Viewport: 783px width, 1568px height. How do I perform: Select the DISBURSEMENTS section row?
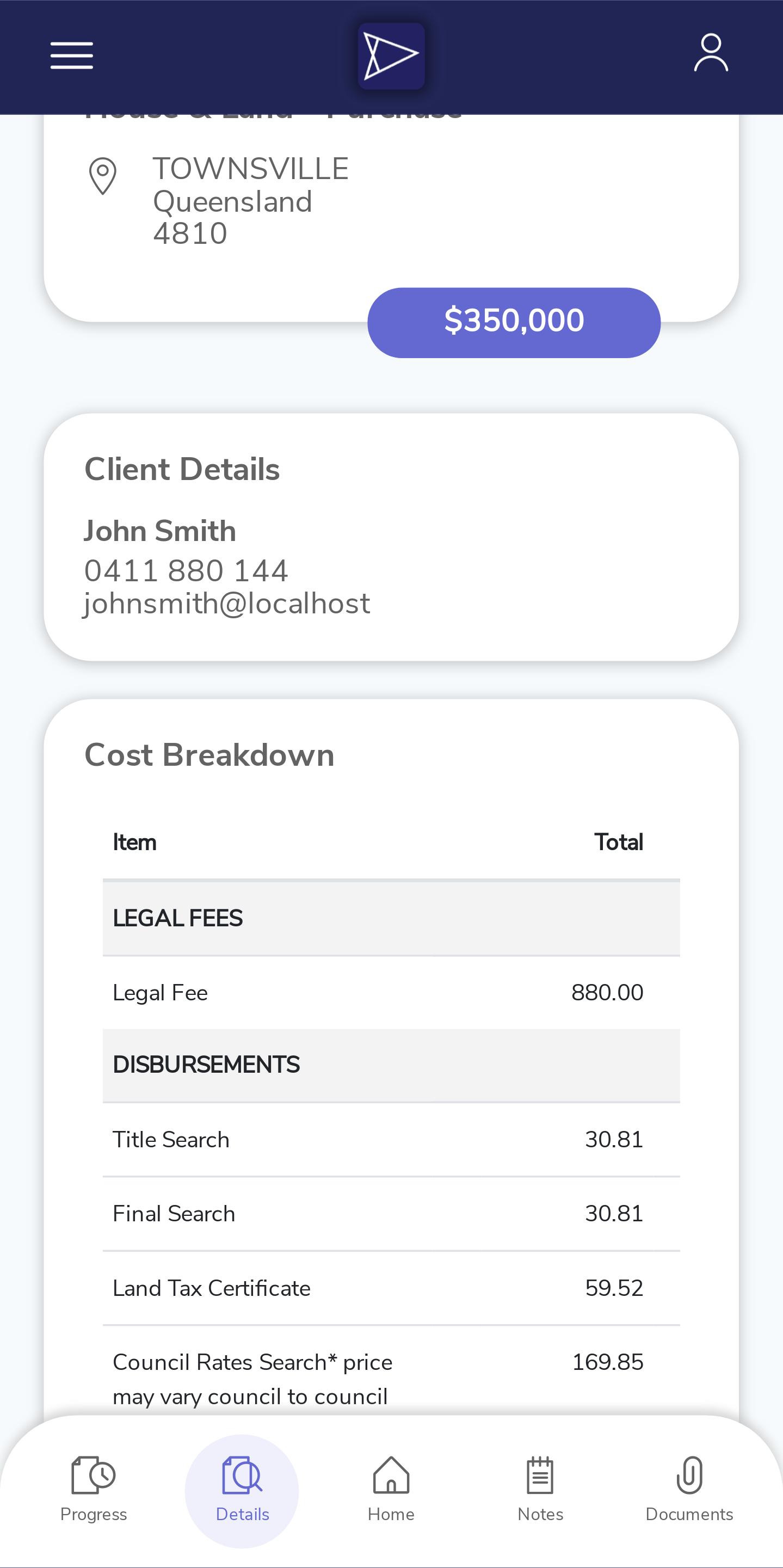pos(391,1065)
